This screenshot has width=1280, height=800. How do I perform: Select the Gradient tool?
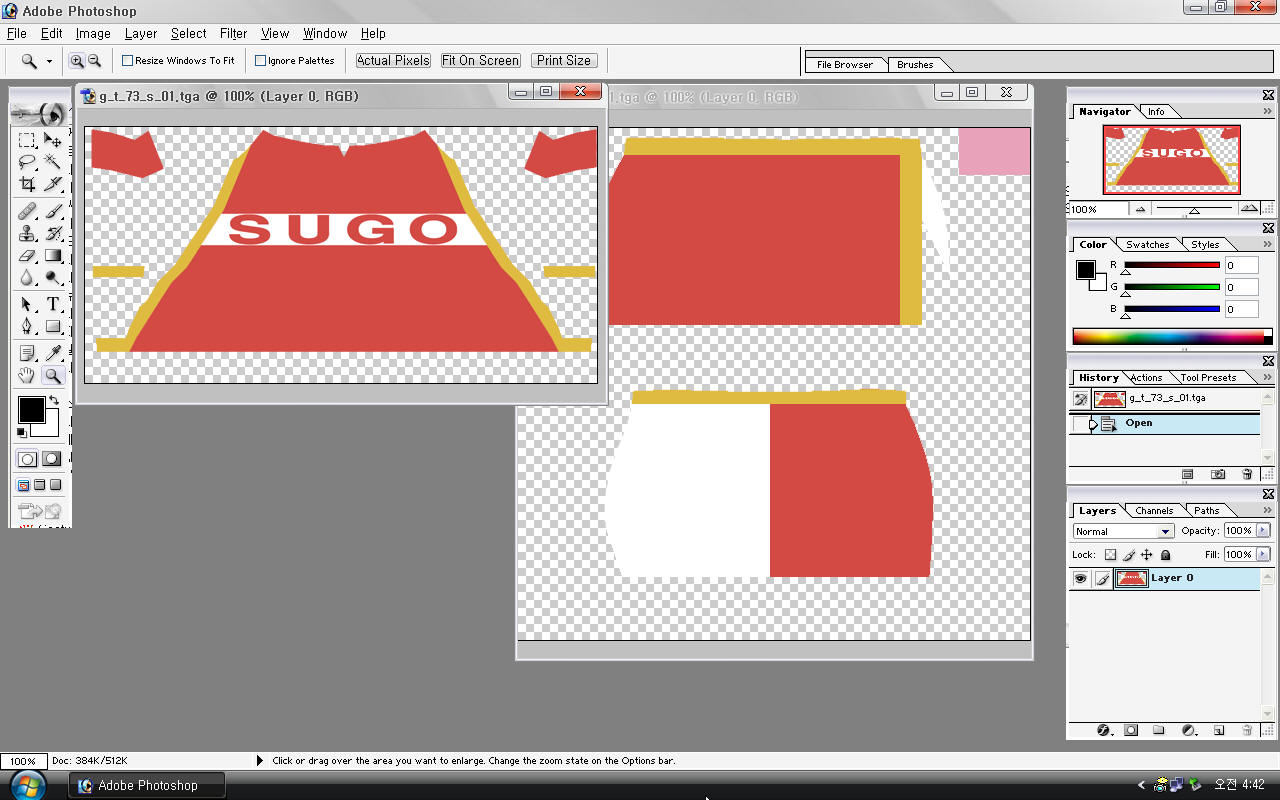(53, 256)
